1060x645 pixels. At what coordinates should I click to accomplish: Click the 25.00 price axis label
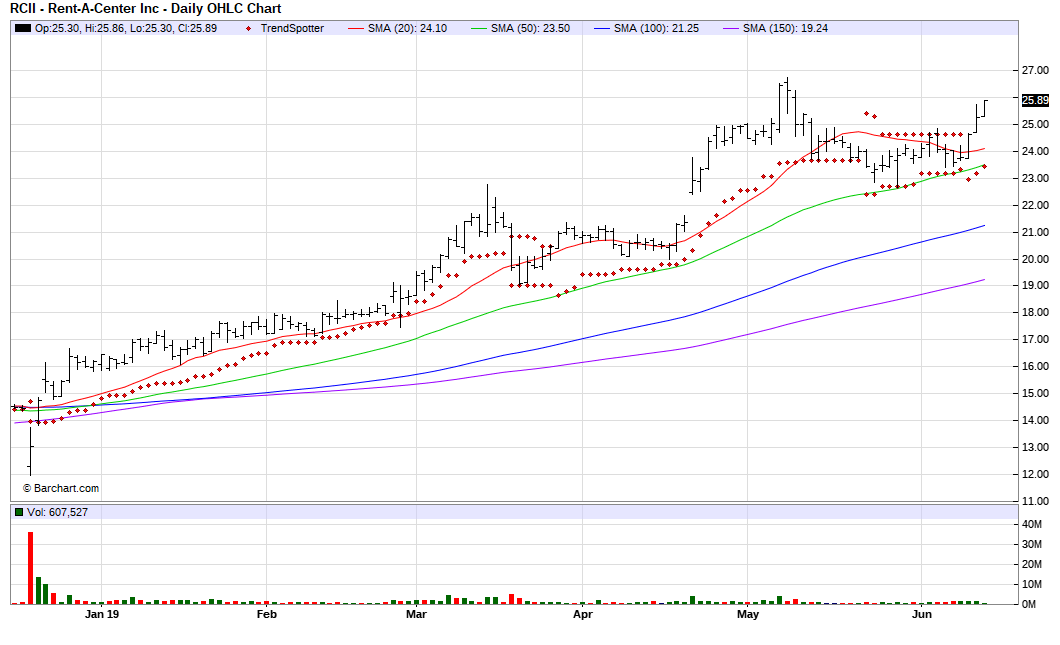1036,124
